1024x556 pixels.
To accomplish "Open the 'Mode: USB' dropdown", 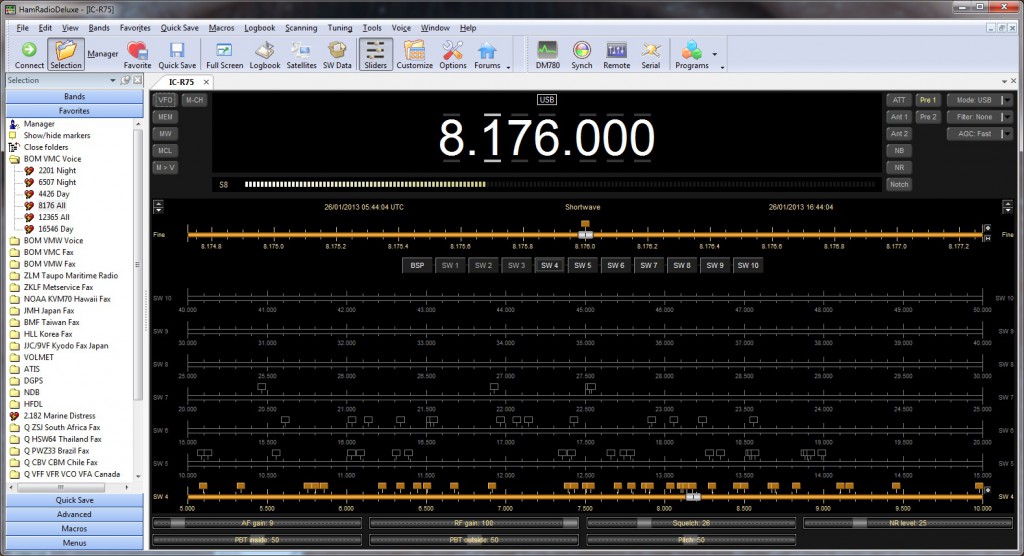I will tap(979, 100).
